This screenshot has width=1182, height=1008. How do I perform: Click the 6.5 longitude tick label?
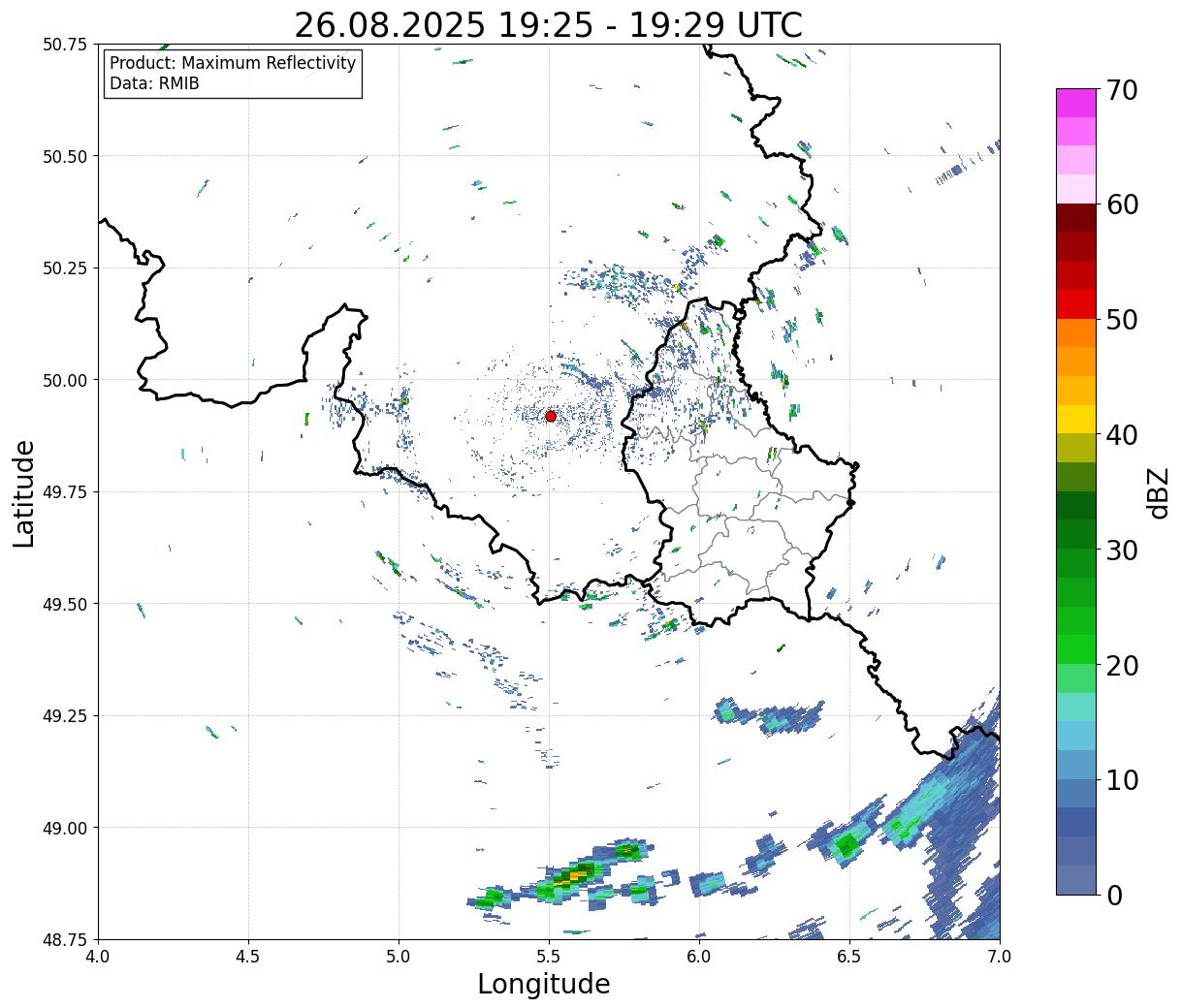click(849, 957)
